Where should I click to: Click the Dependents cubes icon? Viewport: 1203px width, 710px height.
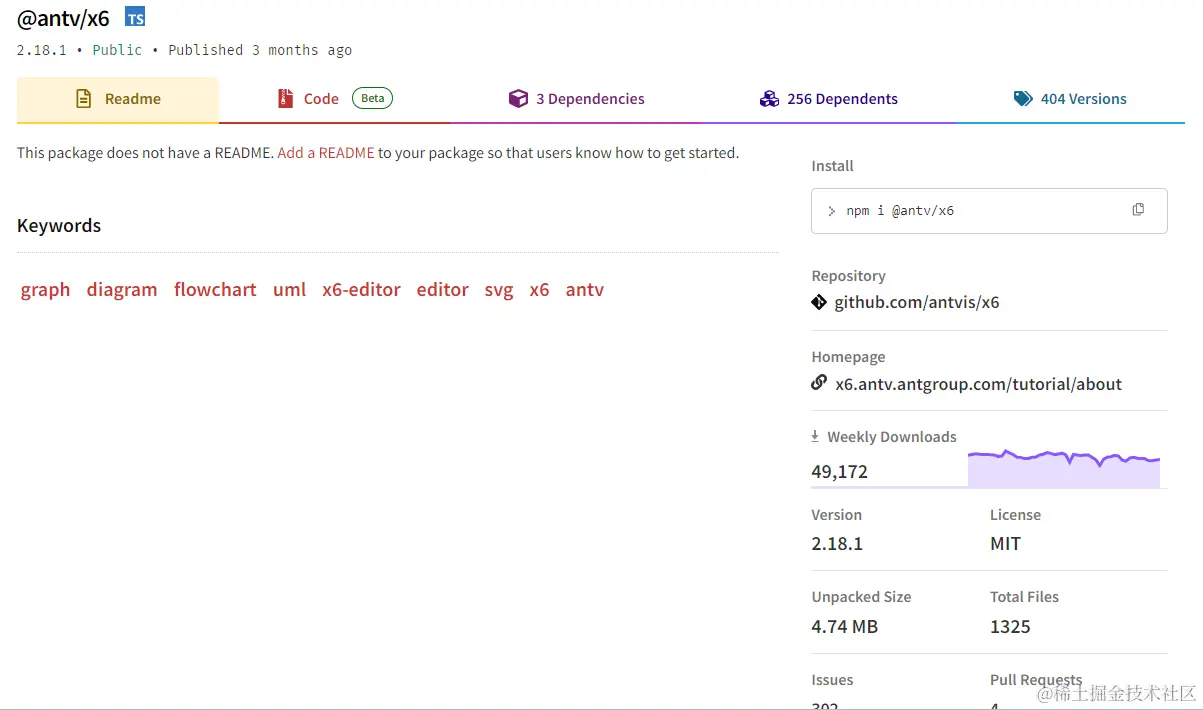point(769,99)
